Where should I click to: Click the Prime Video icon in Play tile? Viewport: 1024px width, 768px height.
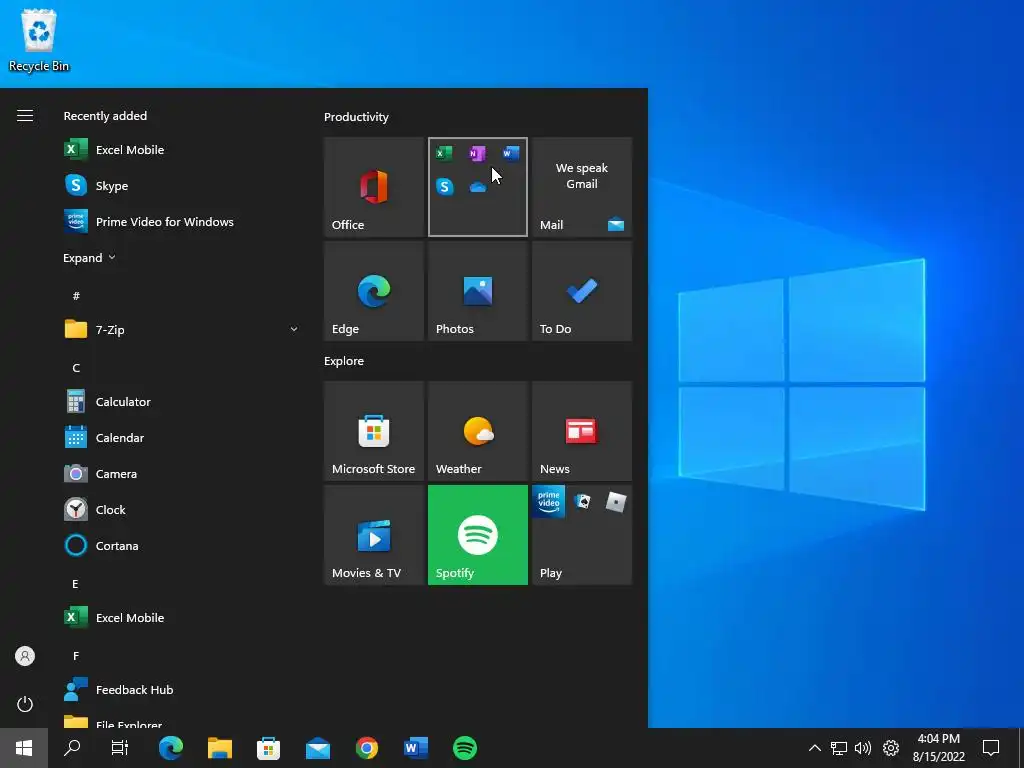(x=549, y=502)
